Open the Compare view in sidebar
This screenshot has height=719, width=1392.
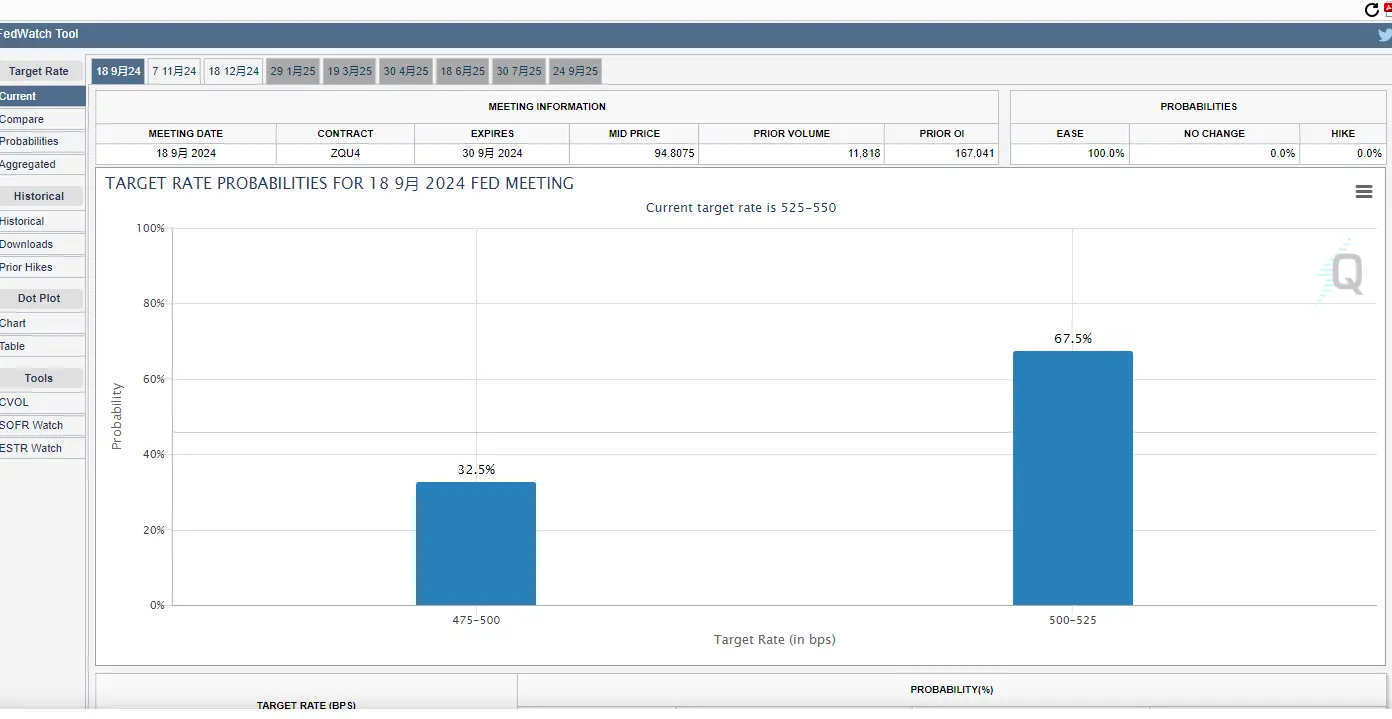[22, 119]
